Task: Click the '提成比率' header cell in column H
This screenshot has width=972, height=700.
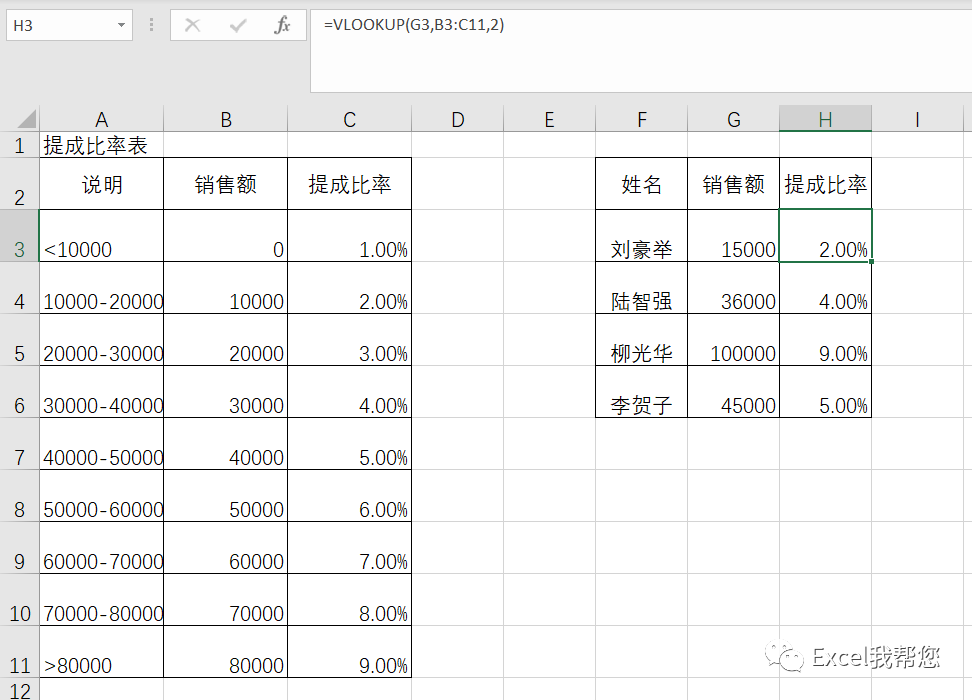Action: [825, 184]
